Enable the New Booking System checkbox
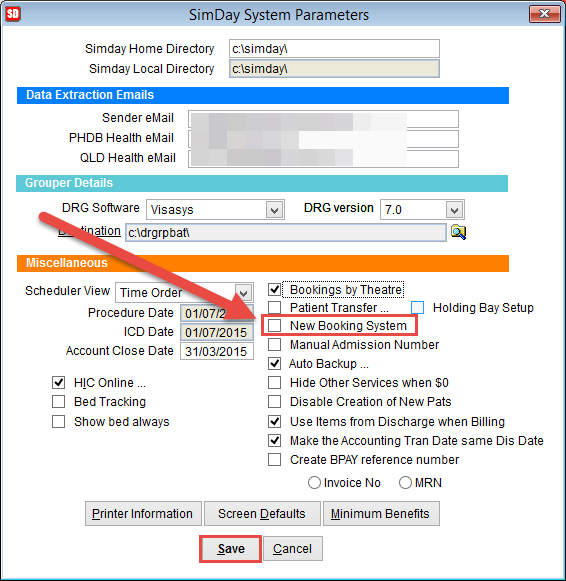This screenshot has height=581, width=566. tap(274, 325)
